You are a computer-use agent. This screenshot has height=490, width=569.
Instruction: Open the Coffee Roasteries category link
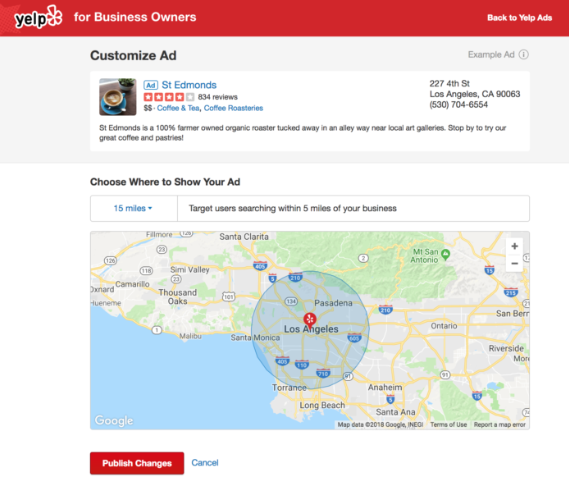click(x=233, y=108)
